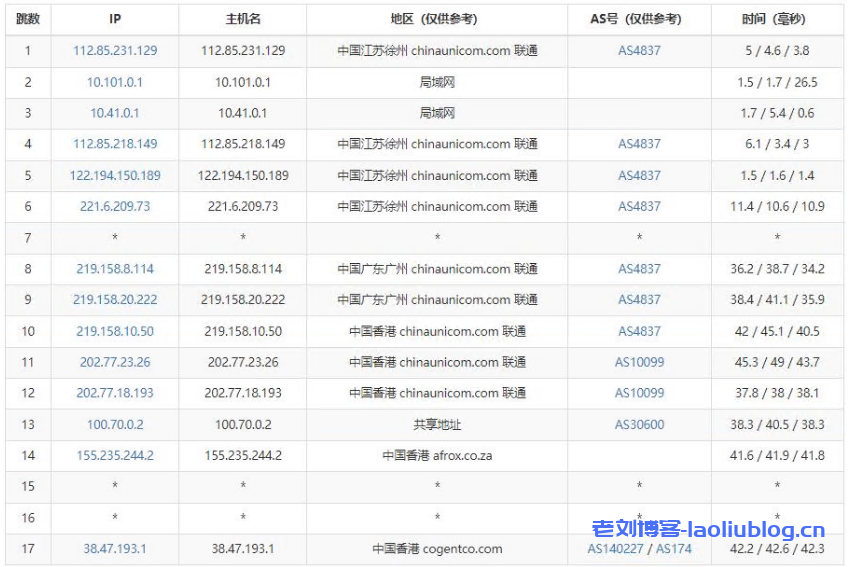The image size is (851, 567).
Task: Click the blue 10.41.0.1 IP link
Action: (x=115, y=113)
